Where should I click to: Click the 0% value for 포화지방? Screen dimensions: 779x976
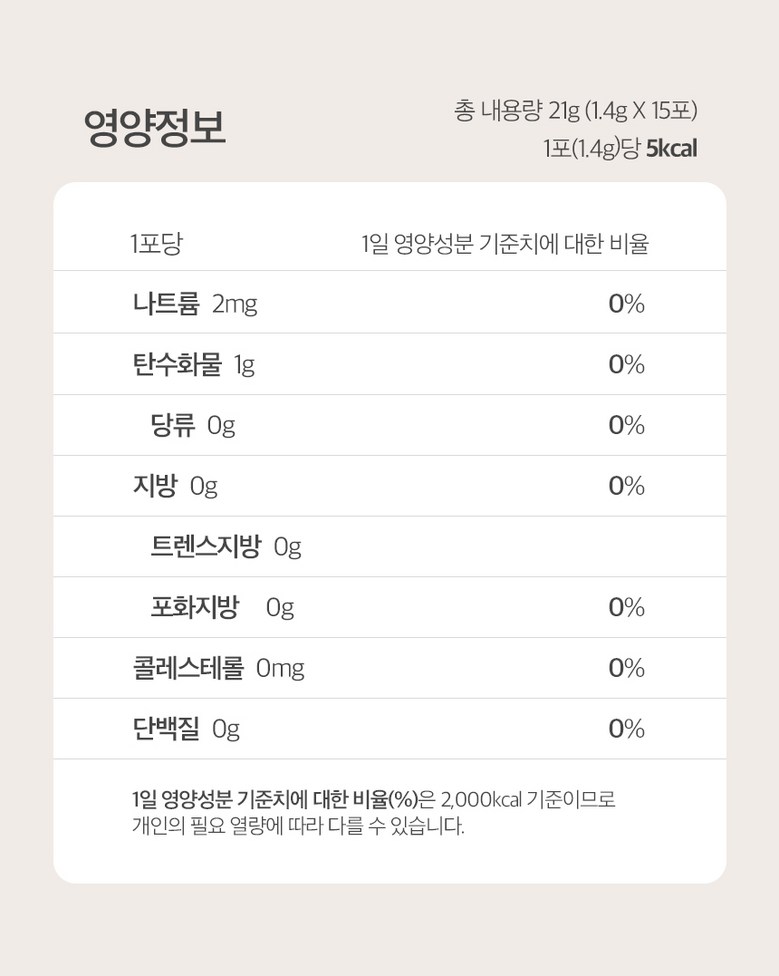[626, 608]
